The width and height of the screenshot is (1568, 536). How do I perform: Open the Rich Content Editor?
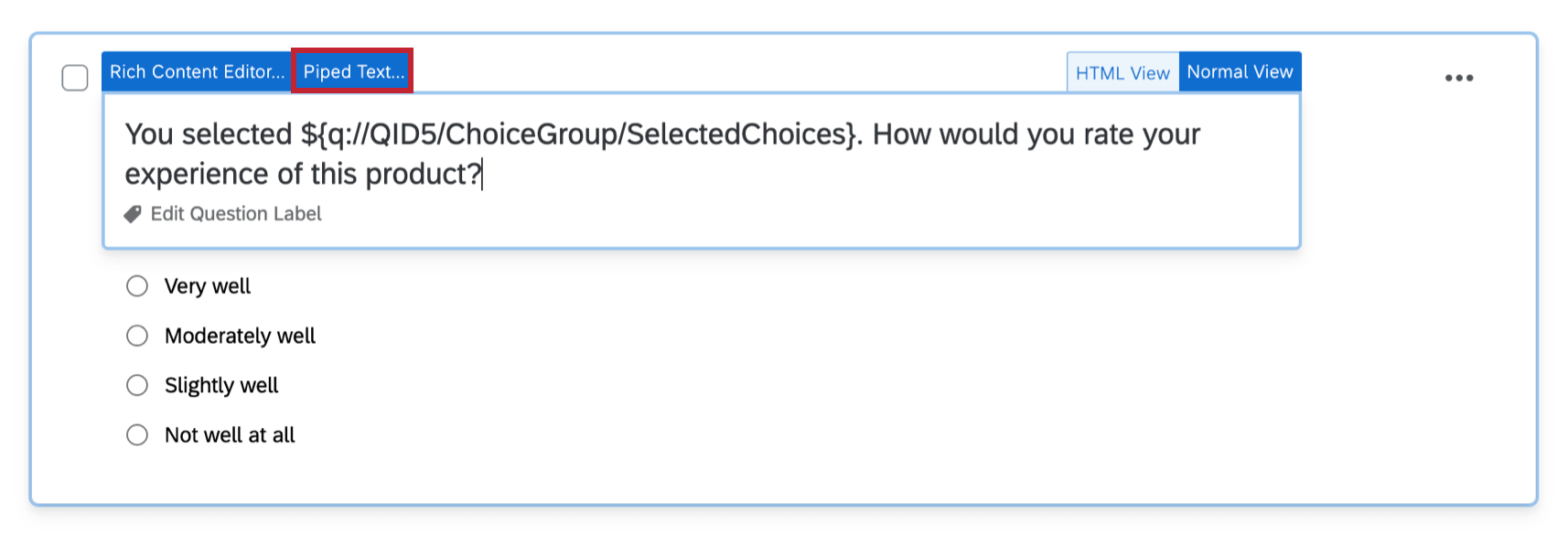(195, 71)
